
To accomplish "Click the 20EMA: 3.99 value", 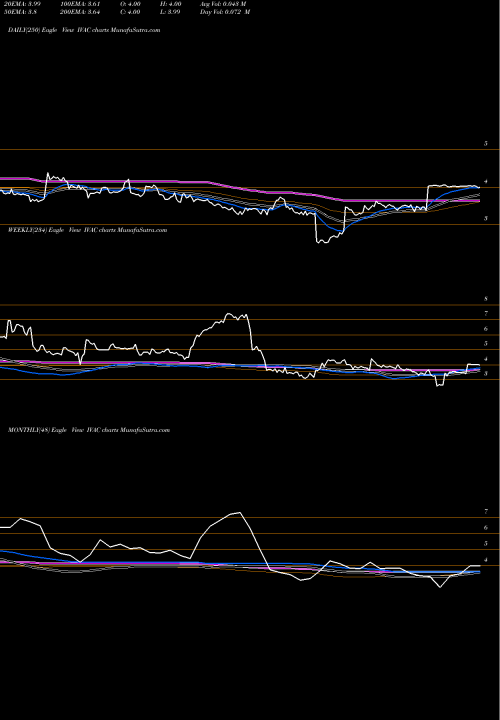I will pos(22,4).
